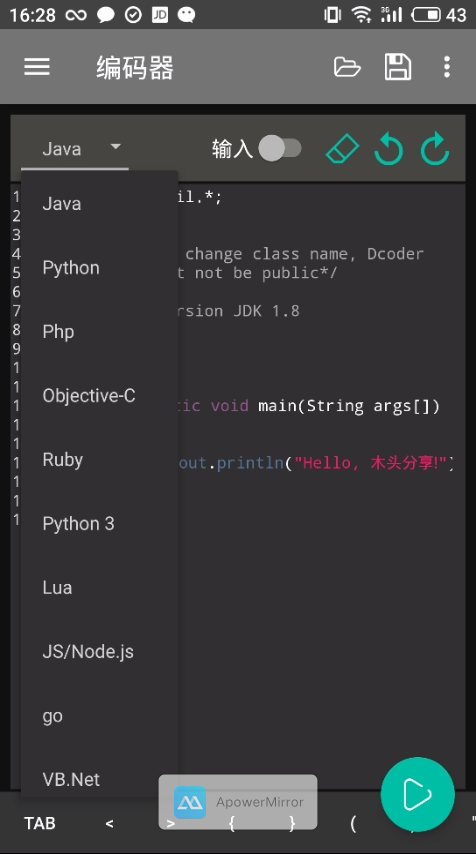Collapse the Java language dropdown arrow
Image resolution: width=476 pixels, height=854 pixels.
click(x=115, y=147)
